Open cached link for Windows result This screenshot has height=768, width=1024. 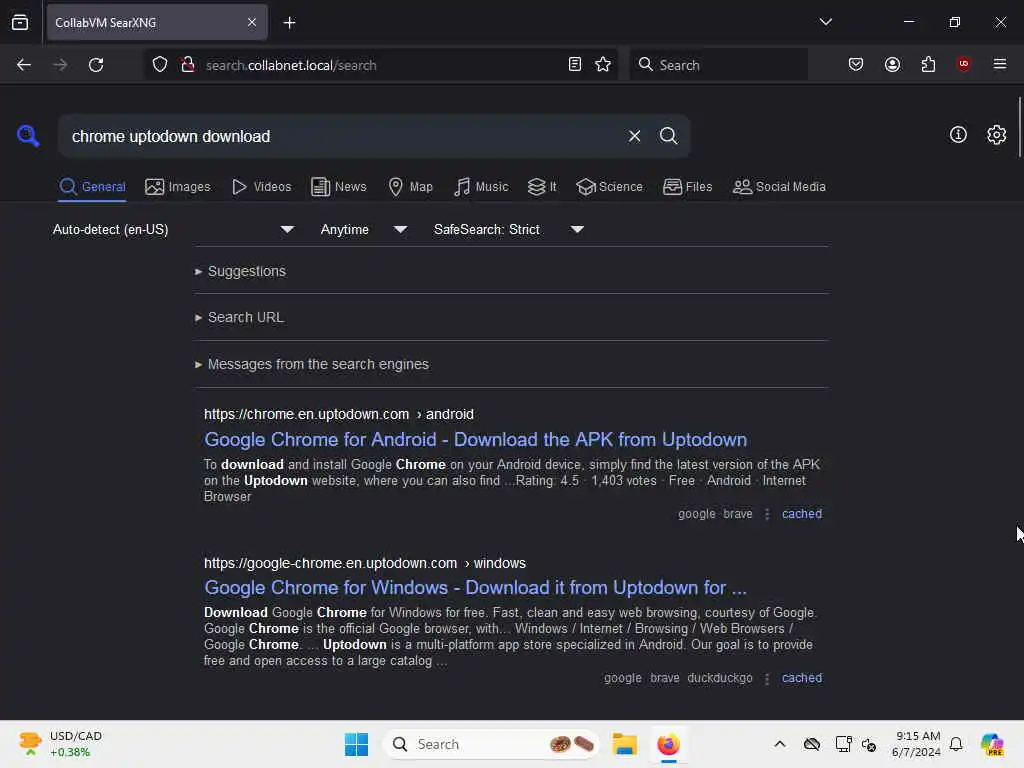coord(801,678)
